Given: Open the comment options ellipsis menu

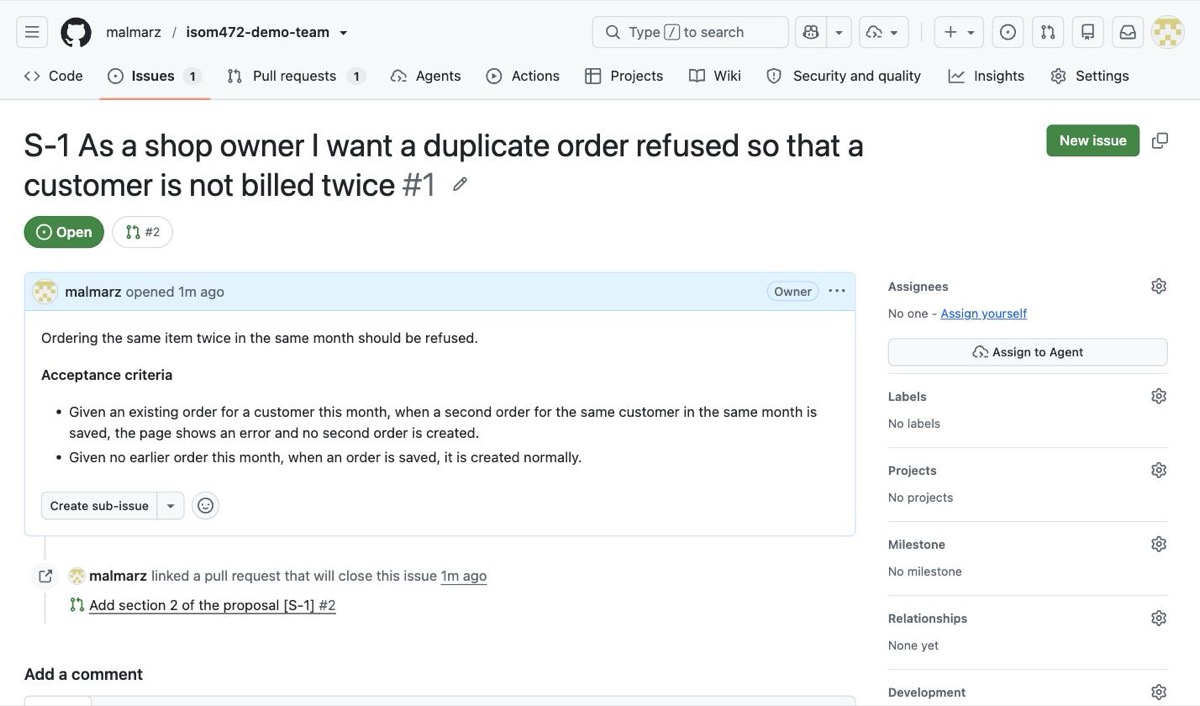Looking at the screenshot, I should coord(837,291).
